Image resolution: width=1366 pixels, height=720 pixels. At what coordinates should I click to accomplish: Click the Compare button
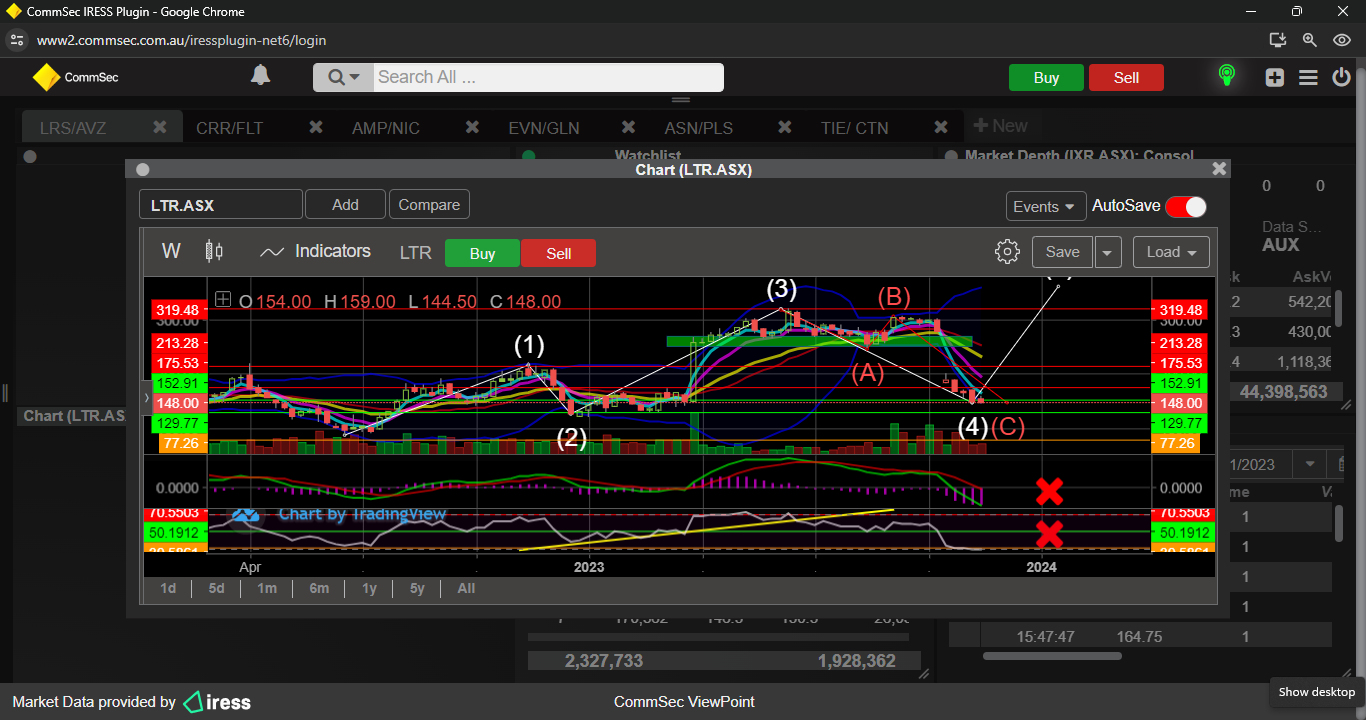[x=429, y=204]
